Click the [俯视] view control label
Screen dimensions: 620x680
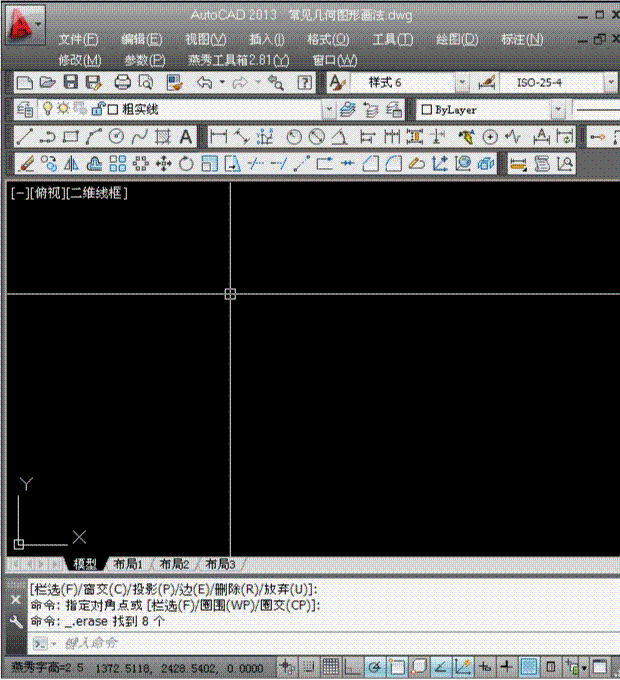click(x=47, y=193)
